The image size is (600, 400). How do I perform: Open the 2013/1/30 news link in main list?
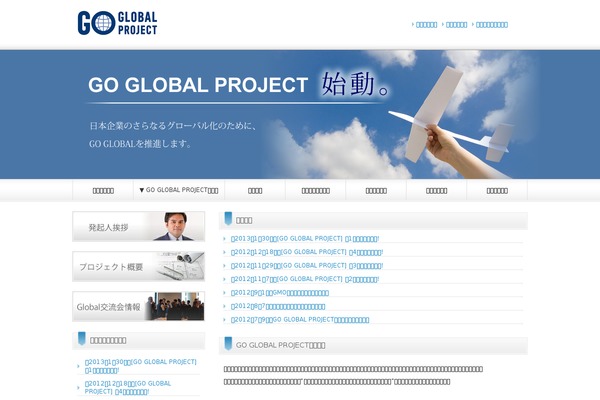[x=305, y=239]
